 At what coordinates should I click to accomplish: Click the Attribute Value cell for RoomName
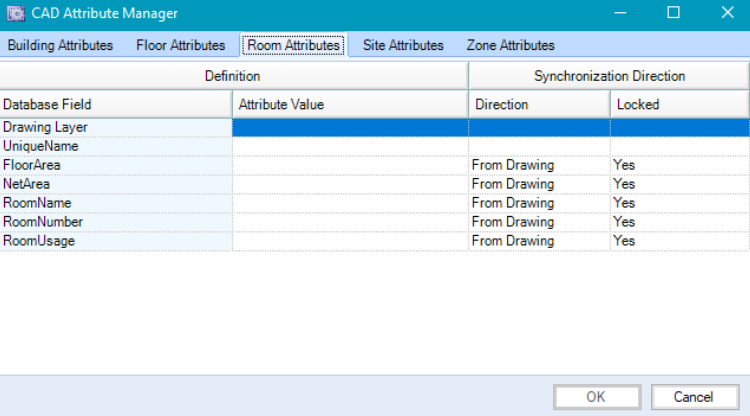(350, 203)
